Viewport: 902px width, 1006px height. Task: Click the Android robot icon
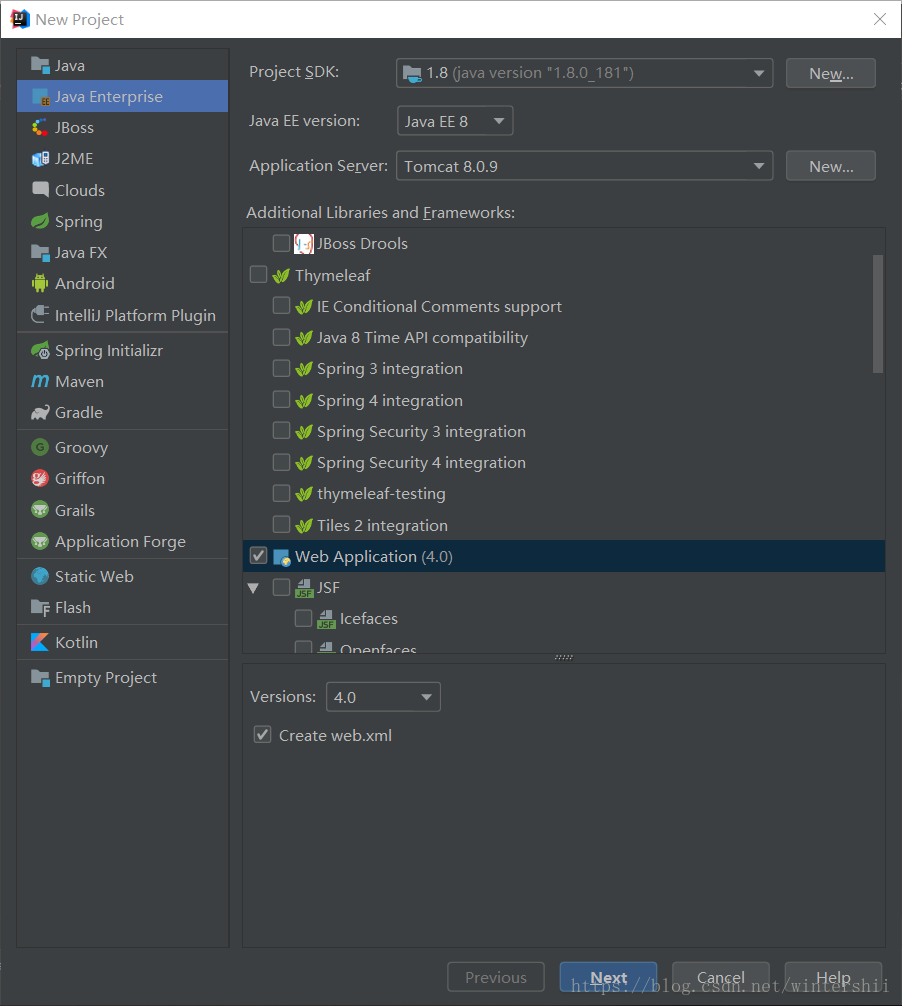(x=40, y=283)
